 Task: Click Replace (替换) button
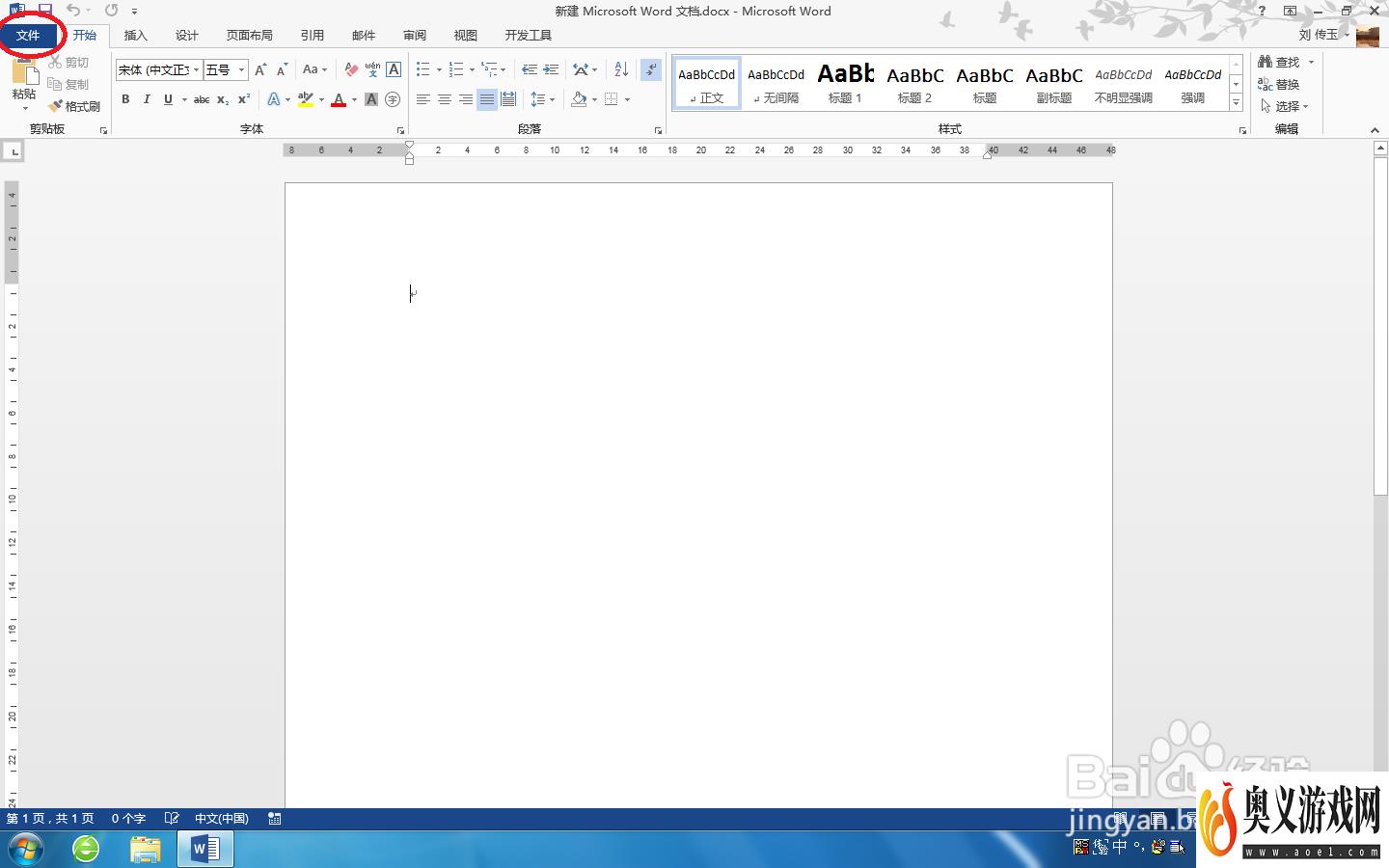pos(1279,84)
